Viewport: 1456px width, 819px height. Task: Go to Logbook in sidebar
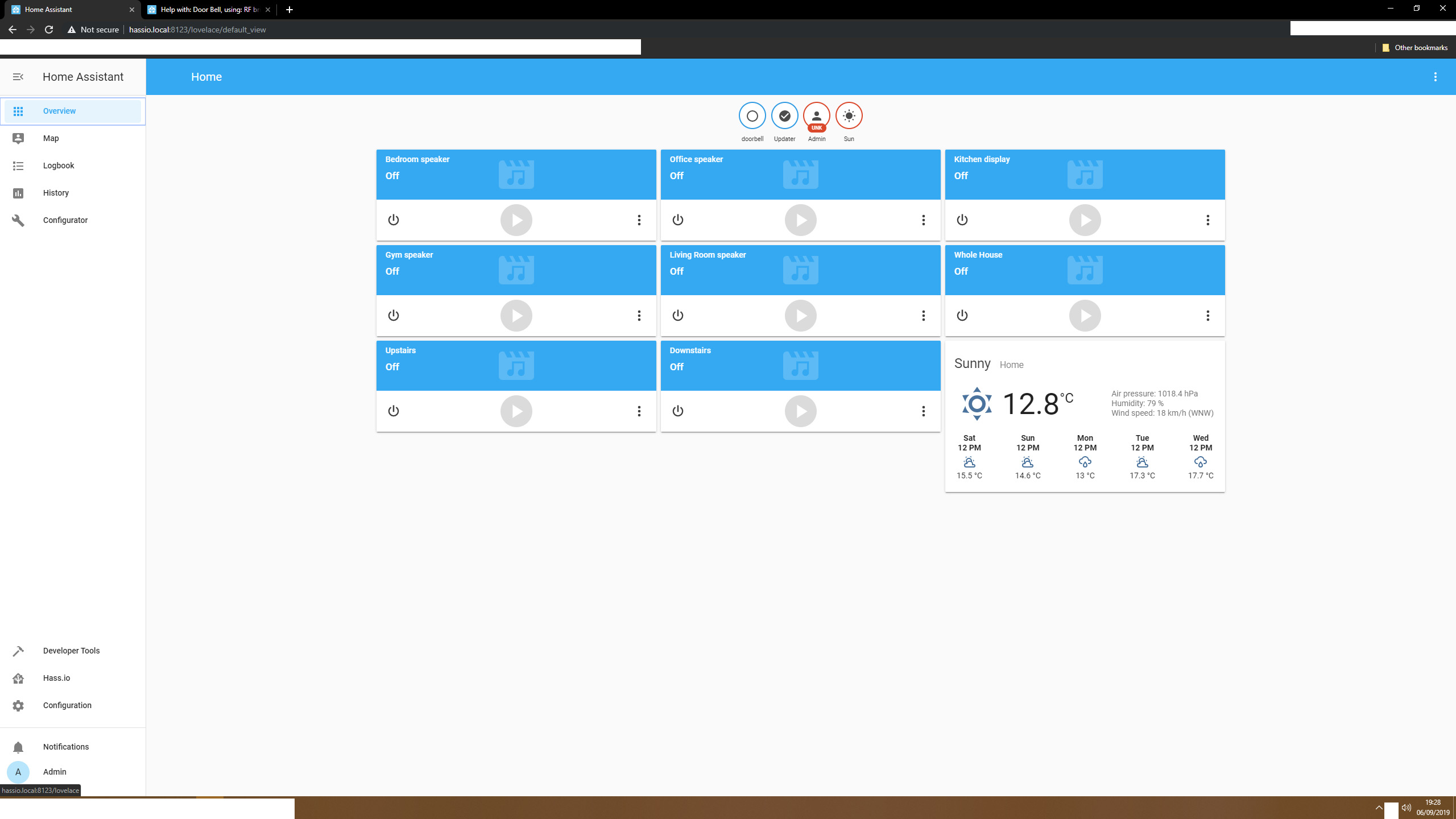point(59,166)
